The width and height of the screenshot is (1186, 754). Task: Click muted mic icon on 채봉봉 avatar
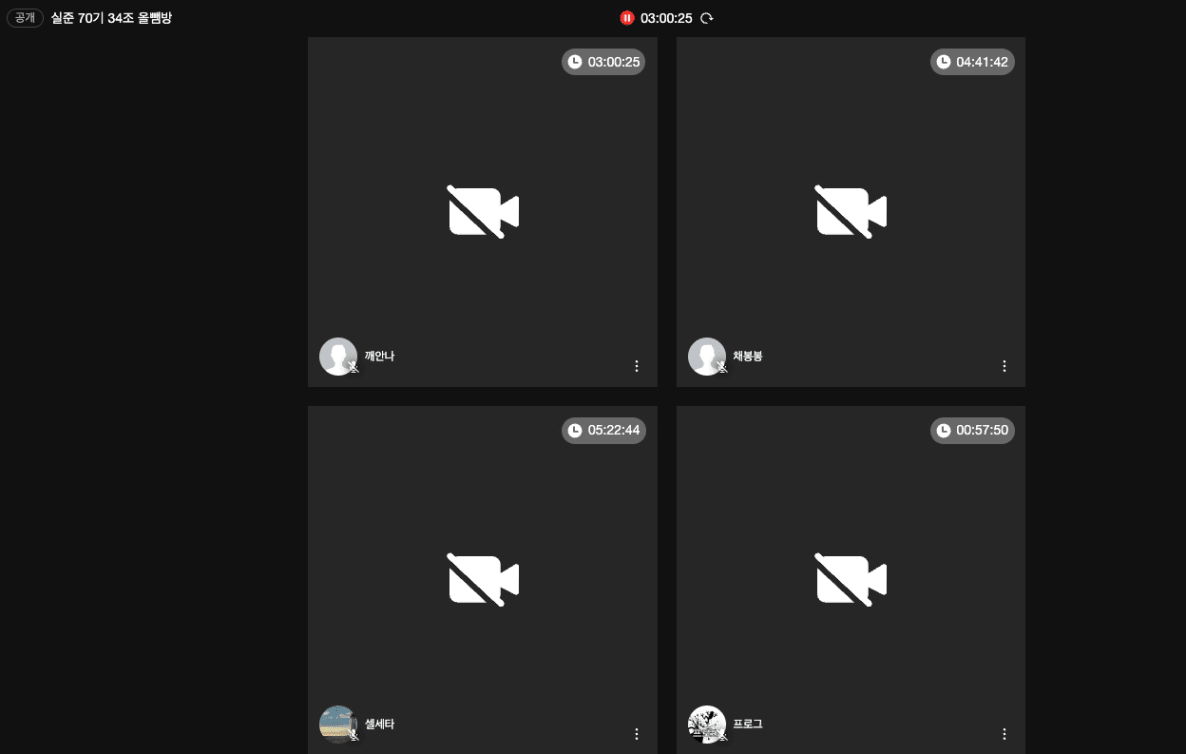pos(722,368)
